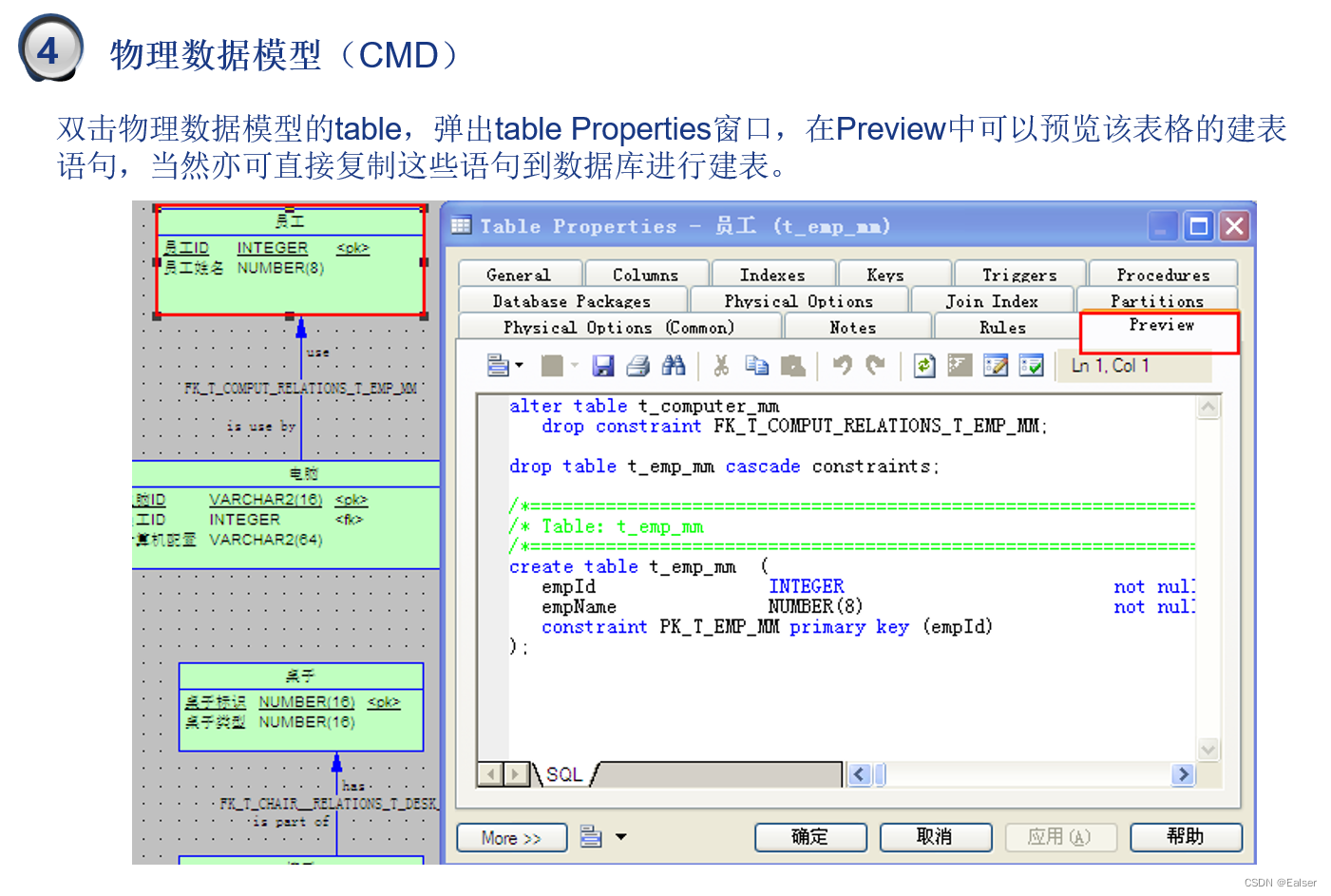Click the Cut scissors icon
Viewport: 1331px width, 896px height.
point(721,366)
